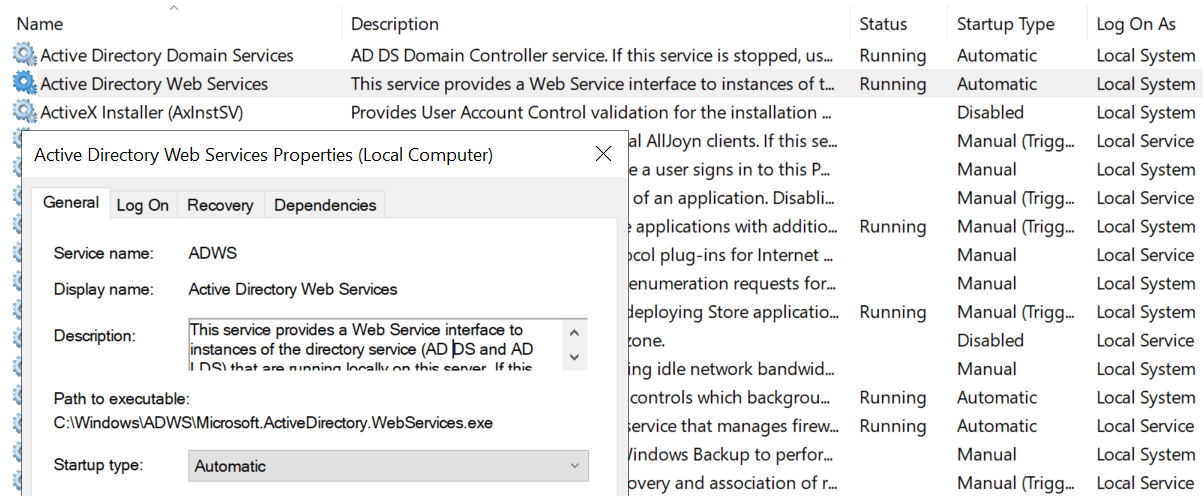
Task: Click the Active Directory Web Services gear icon
Action: [x=25, y=84]
